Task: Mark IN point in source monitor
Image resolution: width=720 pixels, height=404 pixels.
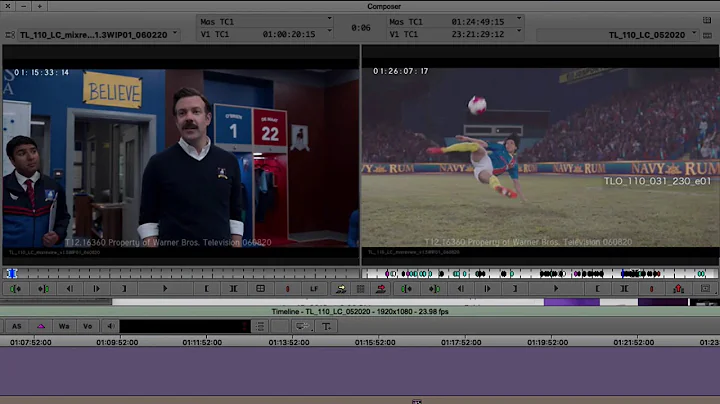Action: [x=206, y=289]
